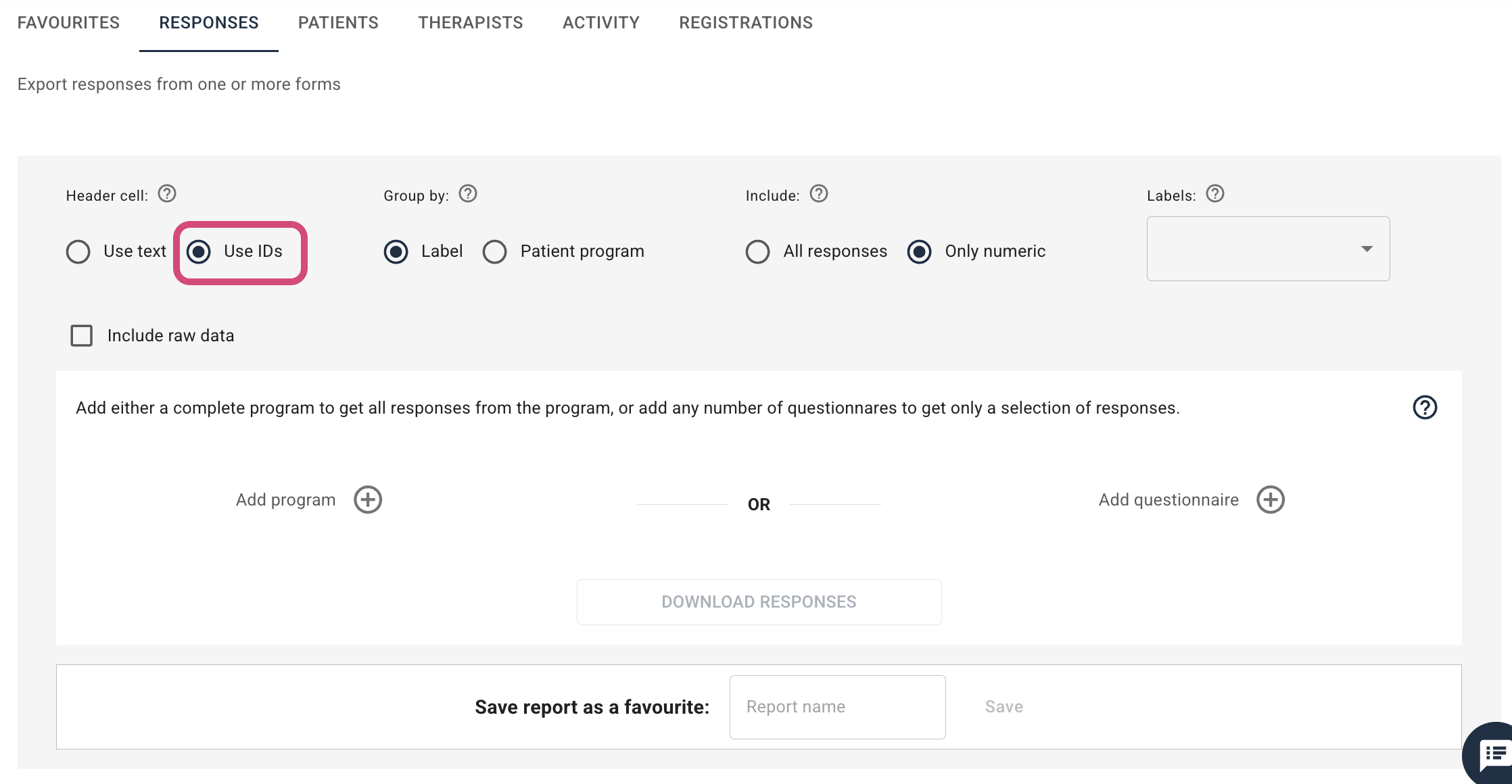1512x784 pixels.
Task: Open the Labels dropdown
Action: pyautogui.click(x=1268, y=249)
